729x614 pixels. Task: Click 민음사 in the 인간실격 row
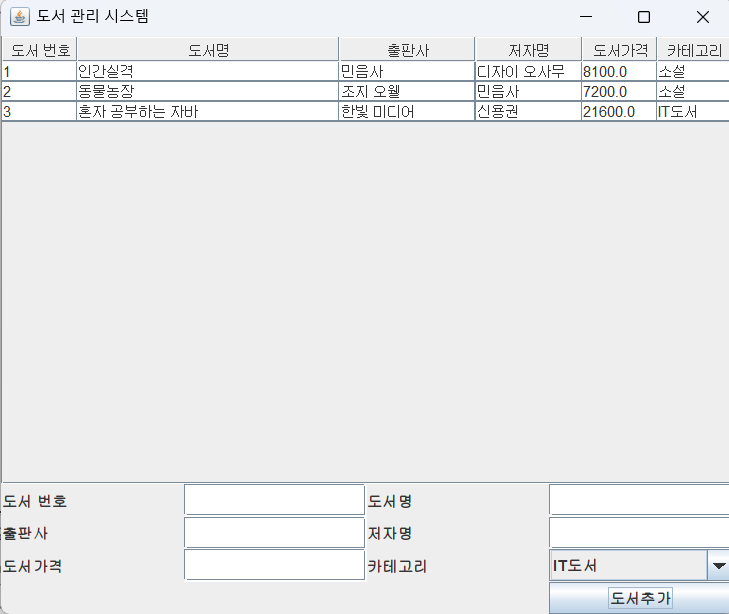(x=407, y=72)
